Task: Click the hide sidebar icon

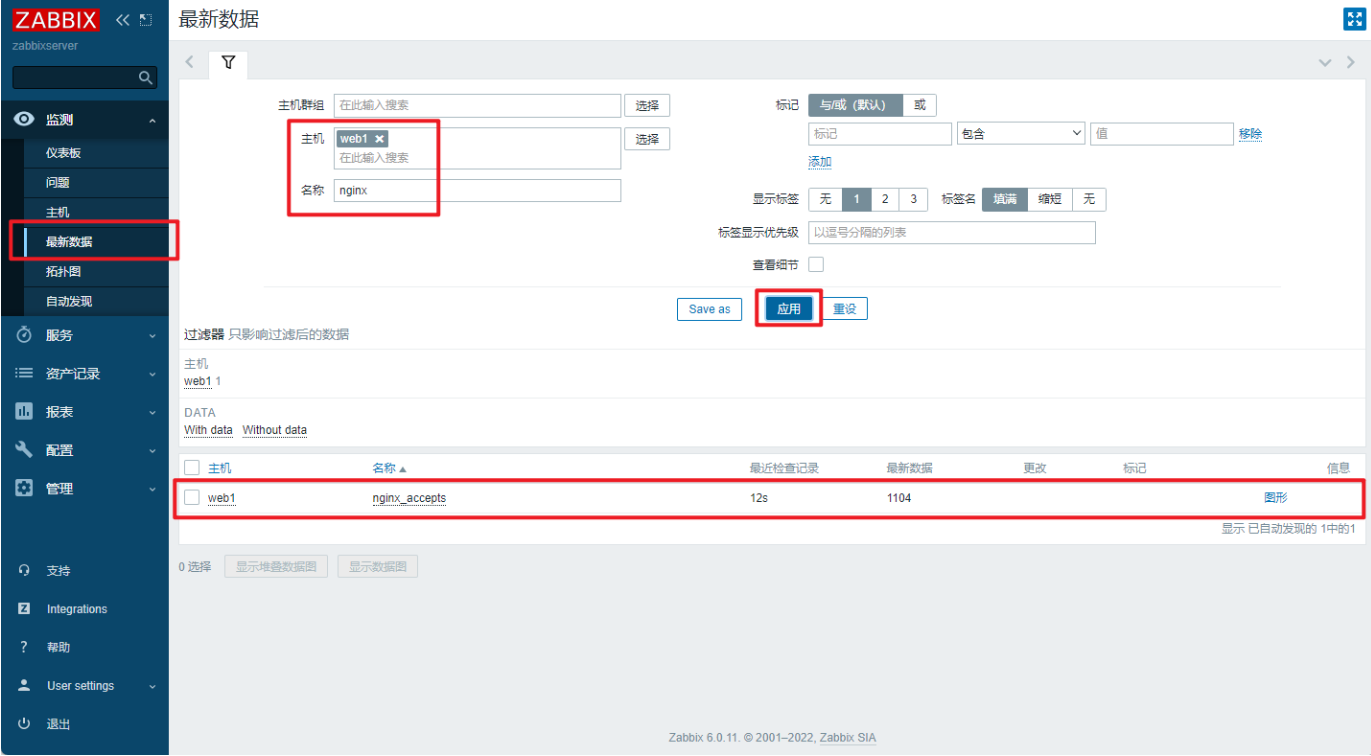Action: coord(146,20)
